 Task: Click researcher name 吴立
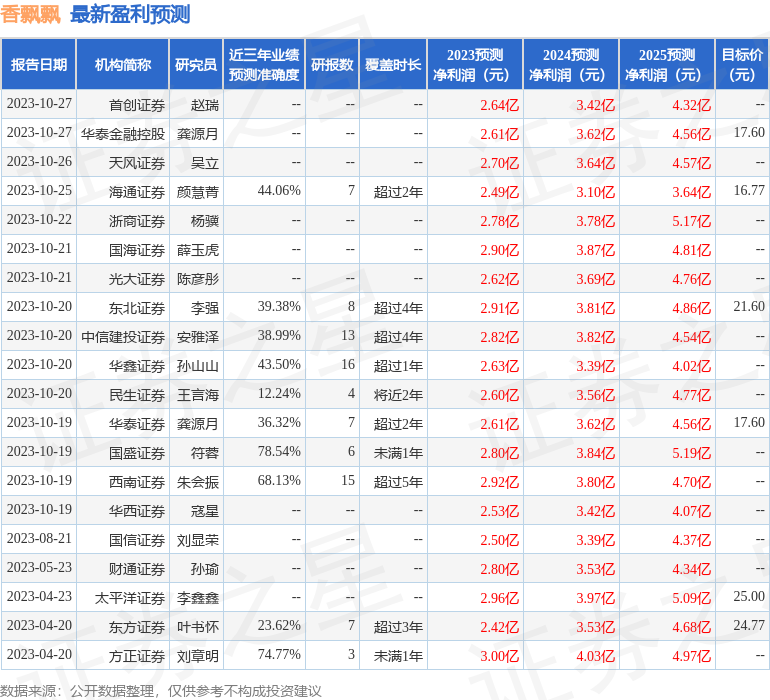point(205,163)
